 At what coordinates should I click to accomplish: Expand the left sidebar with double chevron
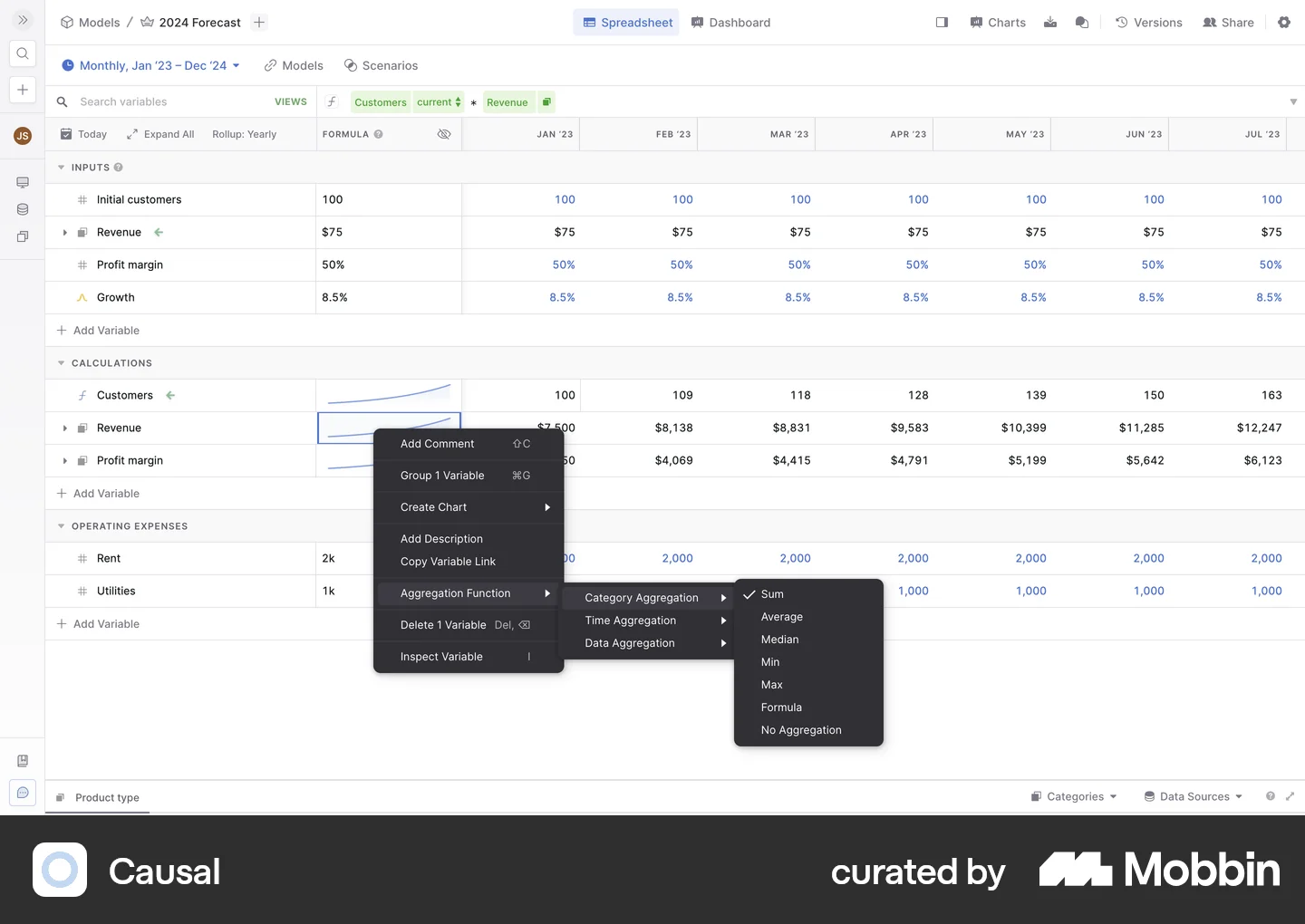tap(23, 20)
